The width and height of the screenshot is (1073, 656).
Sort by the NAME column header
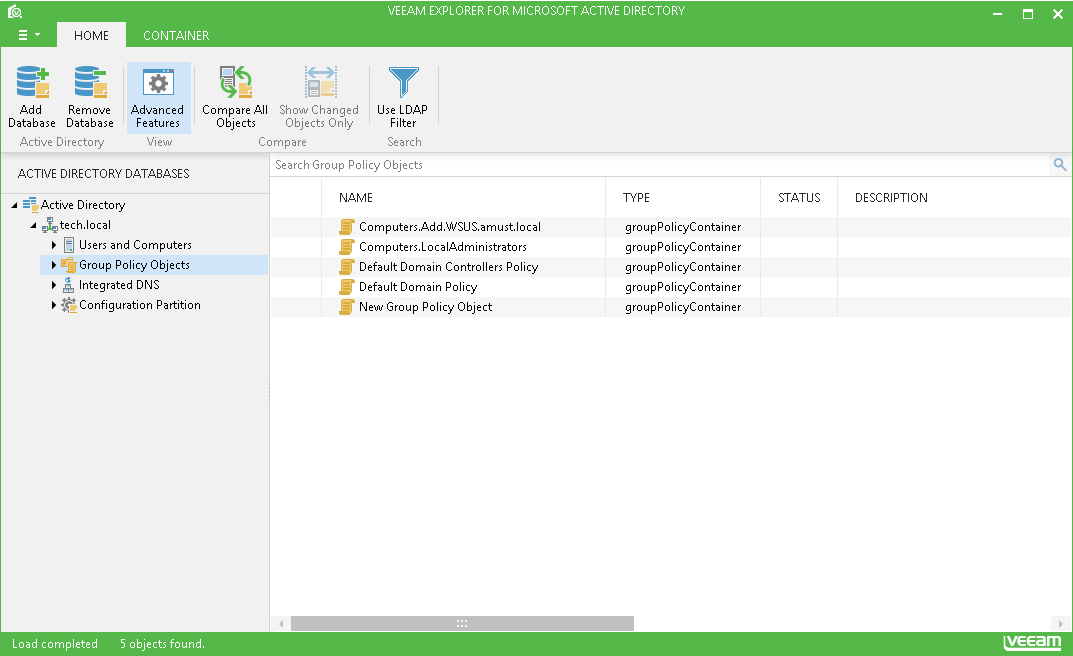(356, 198)
